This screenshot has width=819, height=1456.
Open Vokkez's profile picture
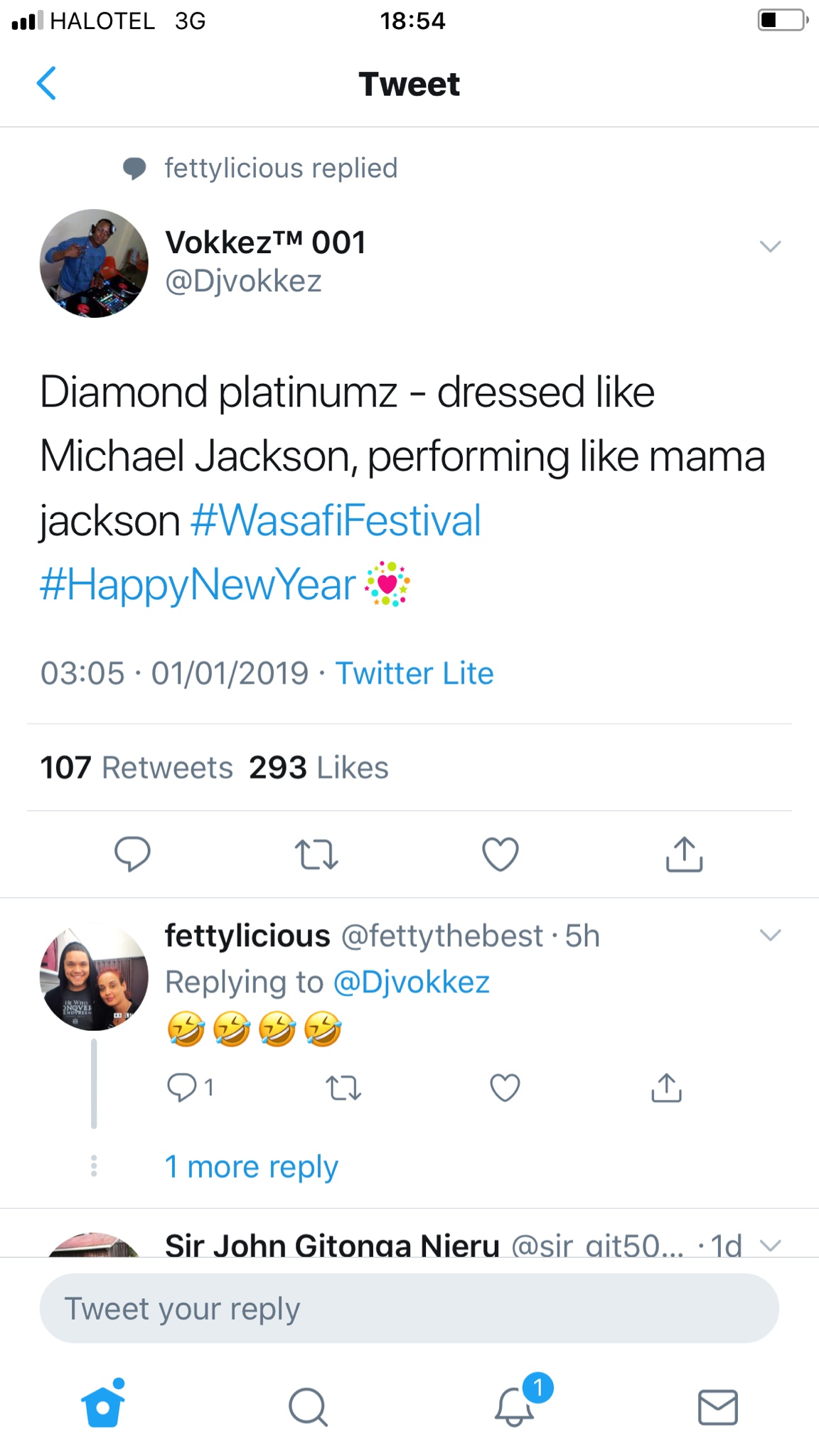(x=94, y=263)
